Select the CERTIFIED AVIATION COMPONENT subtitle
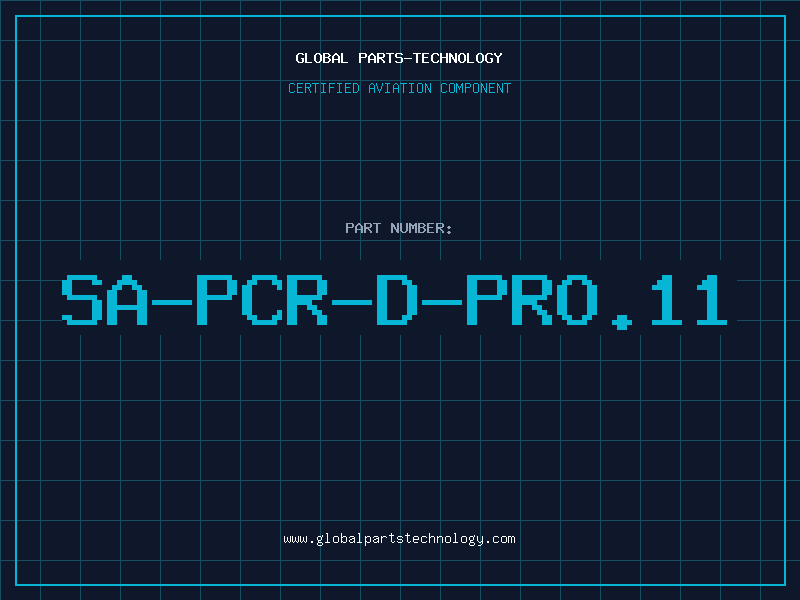Viewport: 800px width, 600px height. 399,88
